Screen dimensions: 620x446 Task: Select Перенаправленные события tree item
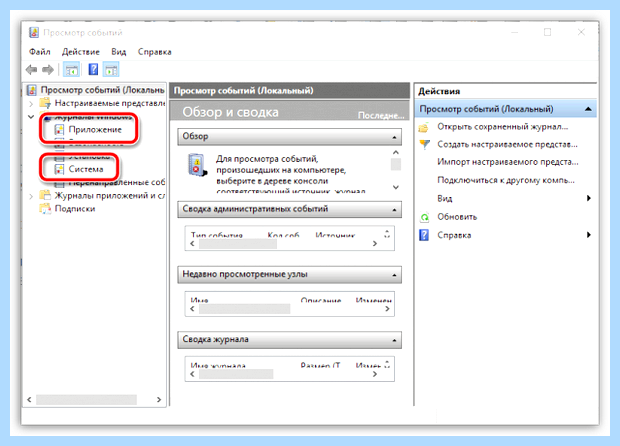click(x=117, y=182)
